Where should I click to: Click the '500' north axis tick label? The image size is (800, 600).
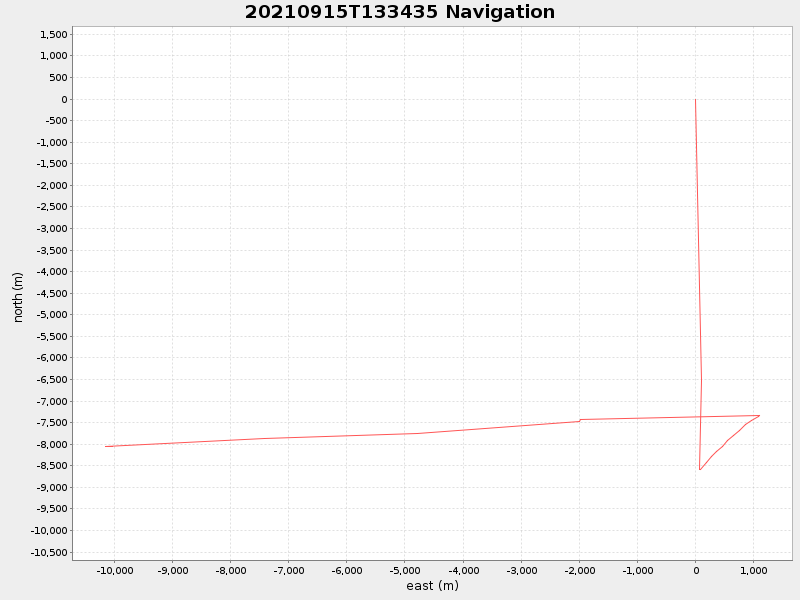[x=59, y=78]
